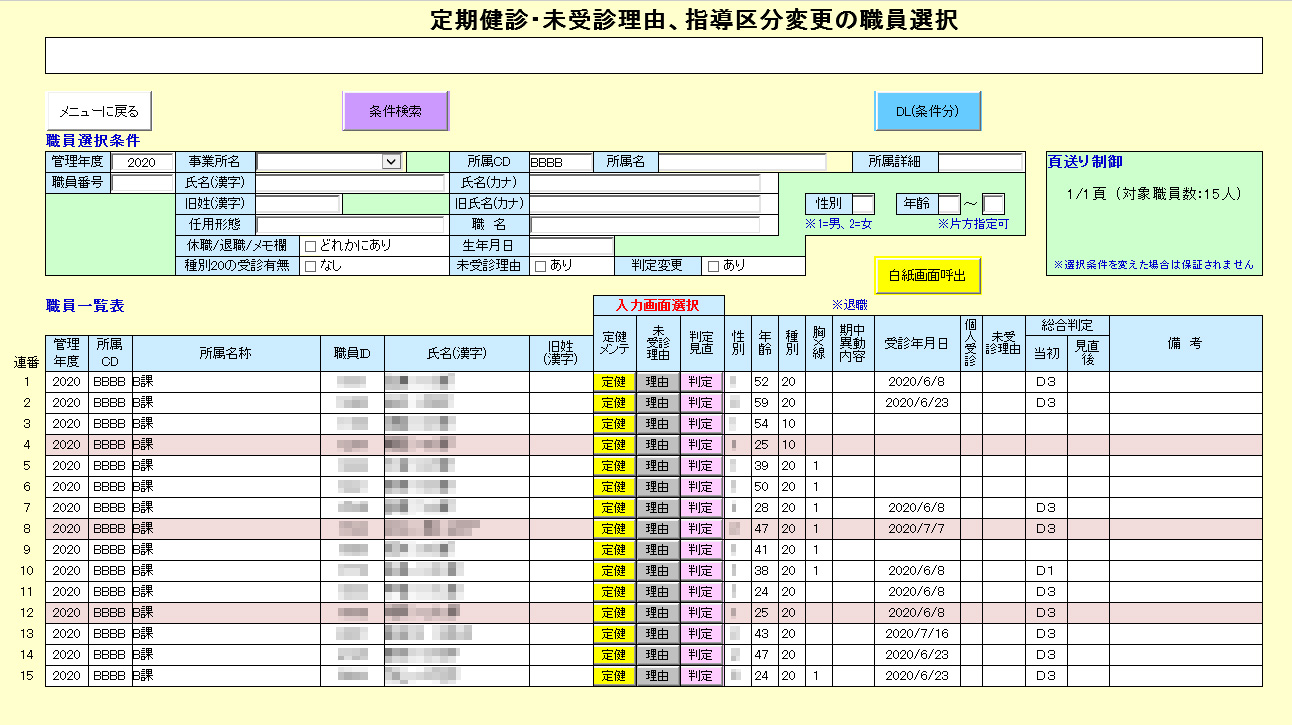Click 定健 button in row 8

(614, 529)
